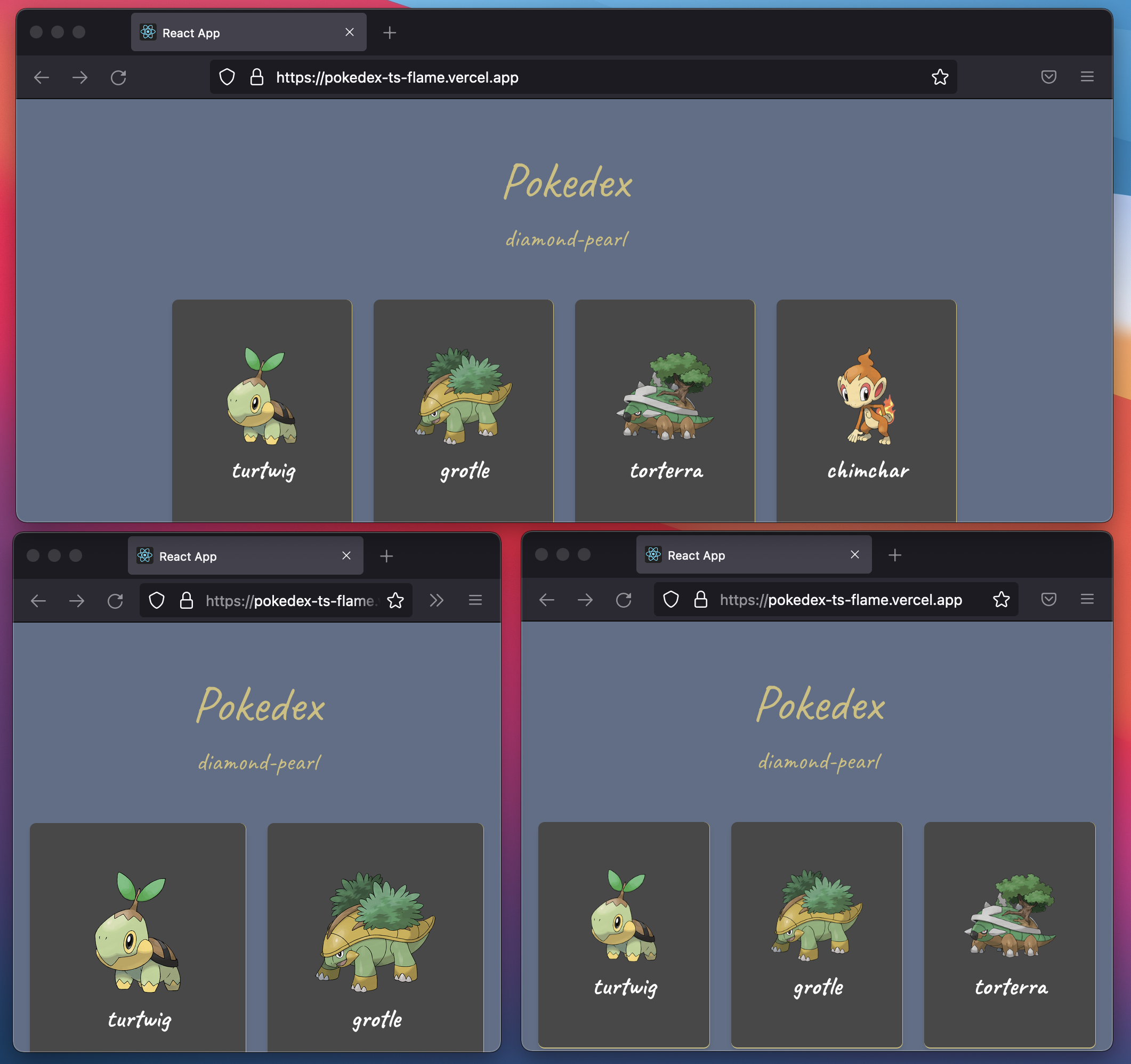Image resolution: width=1131 pixels, height=1064 pixels.
Task: Bookmark the page with the star in the top window
Action: [x=940, y=77]
